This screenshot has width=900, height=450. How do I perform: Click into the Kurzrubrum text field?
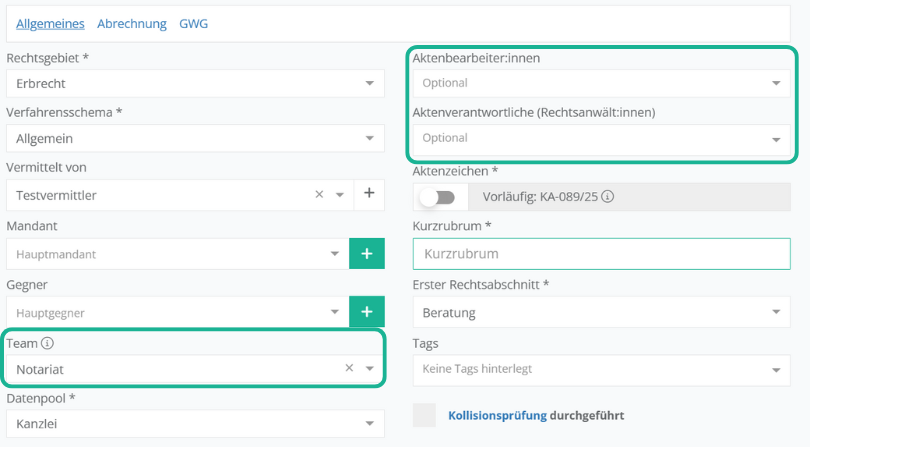[x=600, y=254]
